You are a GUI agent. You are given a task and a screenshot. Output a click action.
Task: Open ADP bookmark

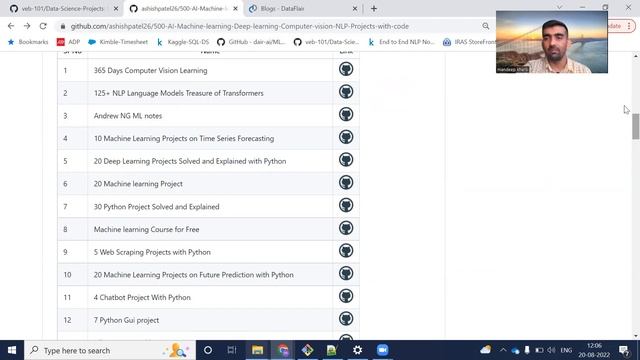(x=68, y=42)
